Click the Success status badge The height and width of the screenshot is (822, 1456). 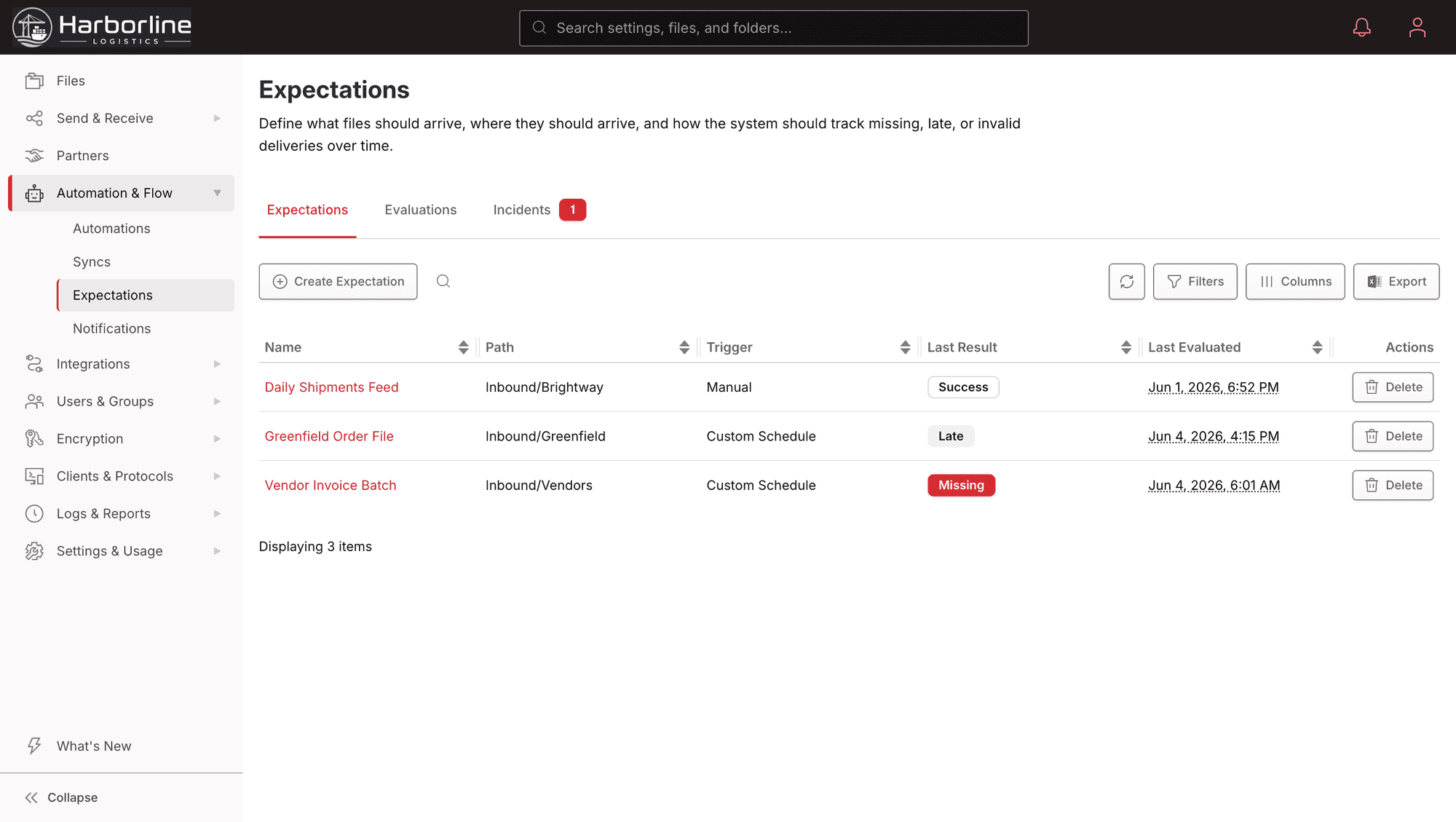point(962,387)
